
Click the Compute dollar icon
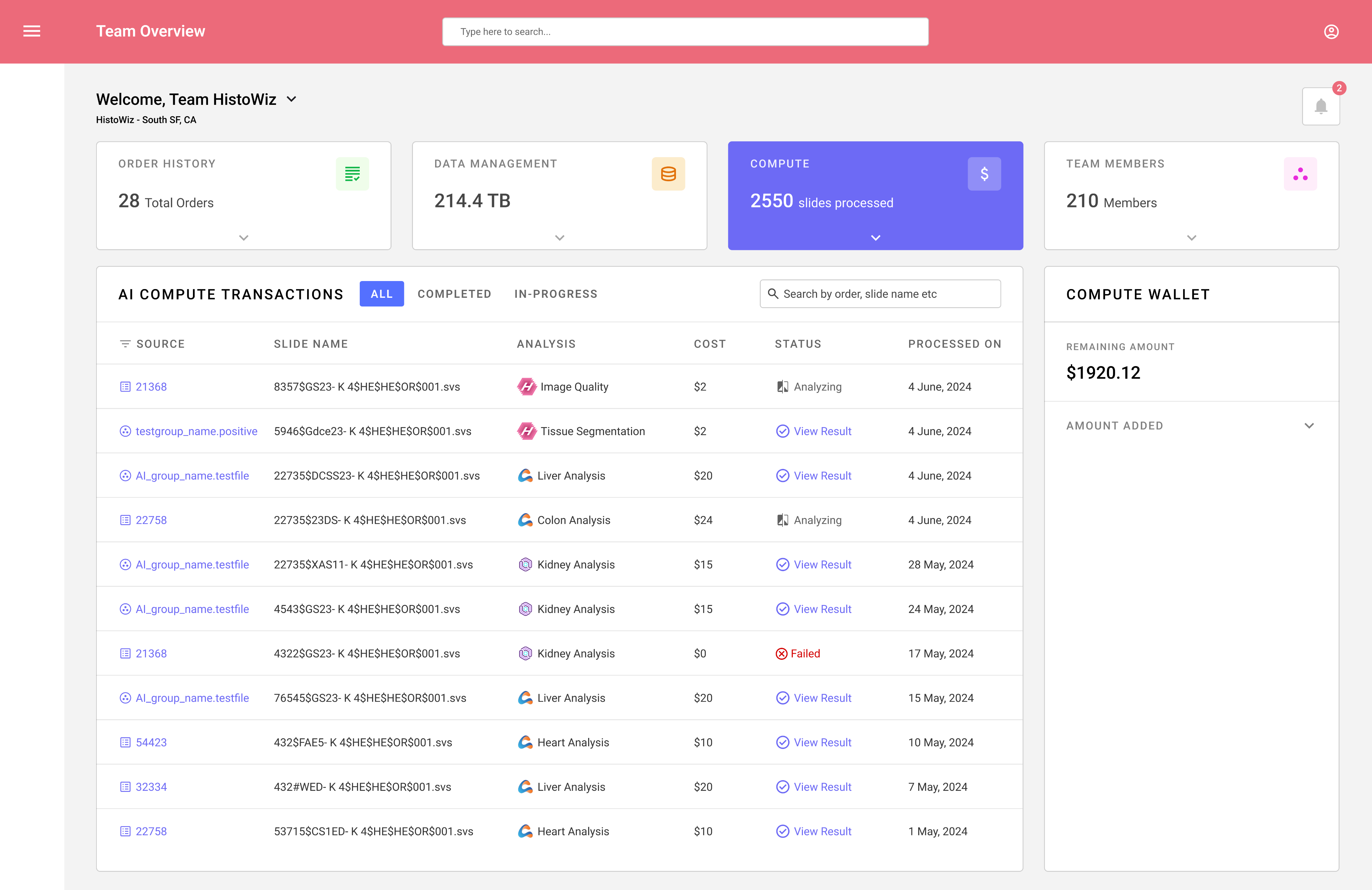984,174
